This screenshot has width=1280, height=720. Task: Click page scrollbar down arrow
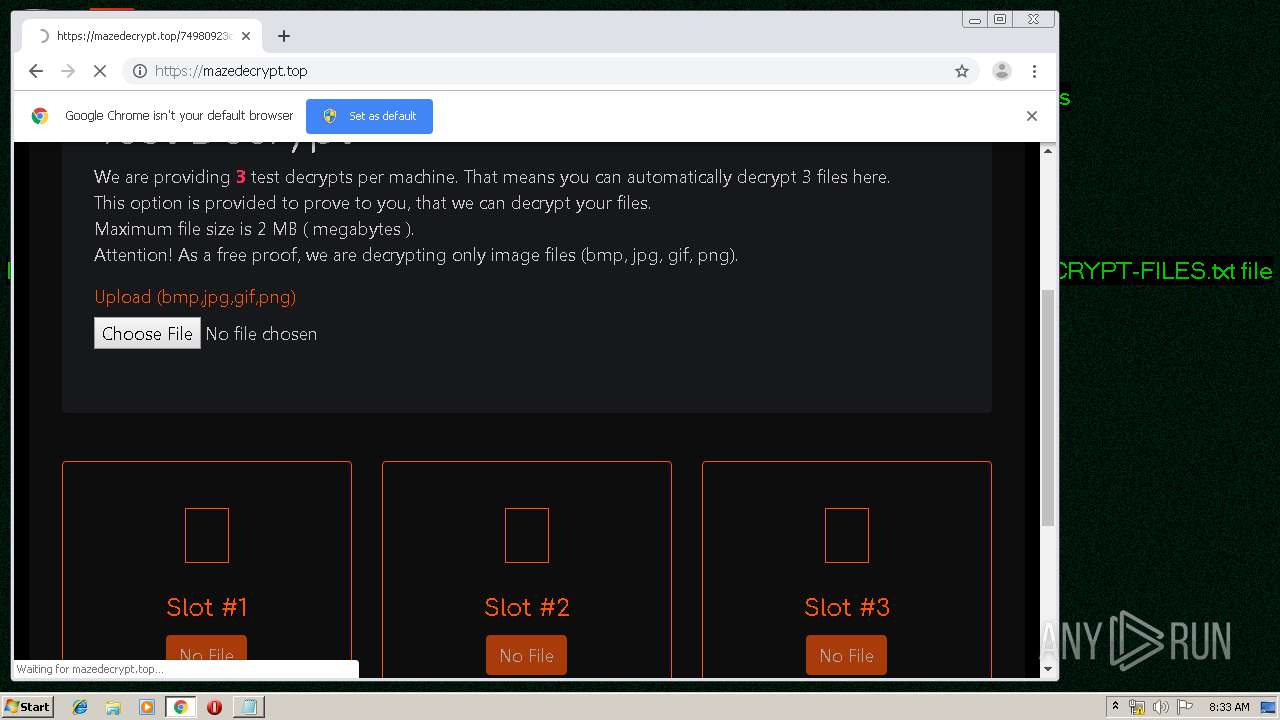(1048, 669)
